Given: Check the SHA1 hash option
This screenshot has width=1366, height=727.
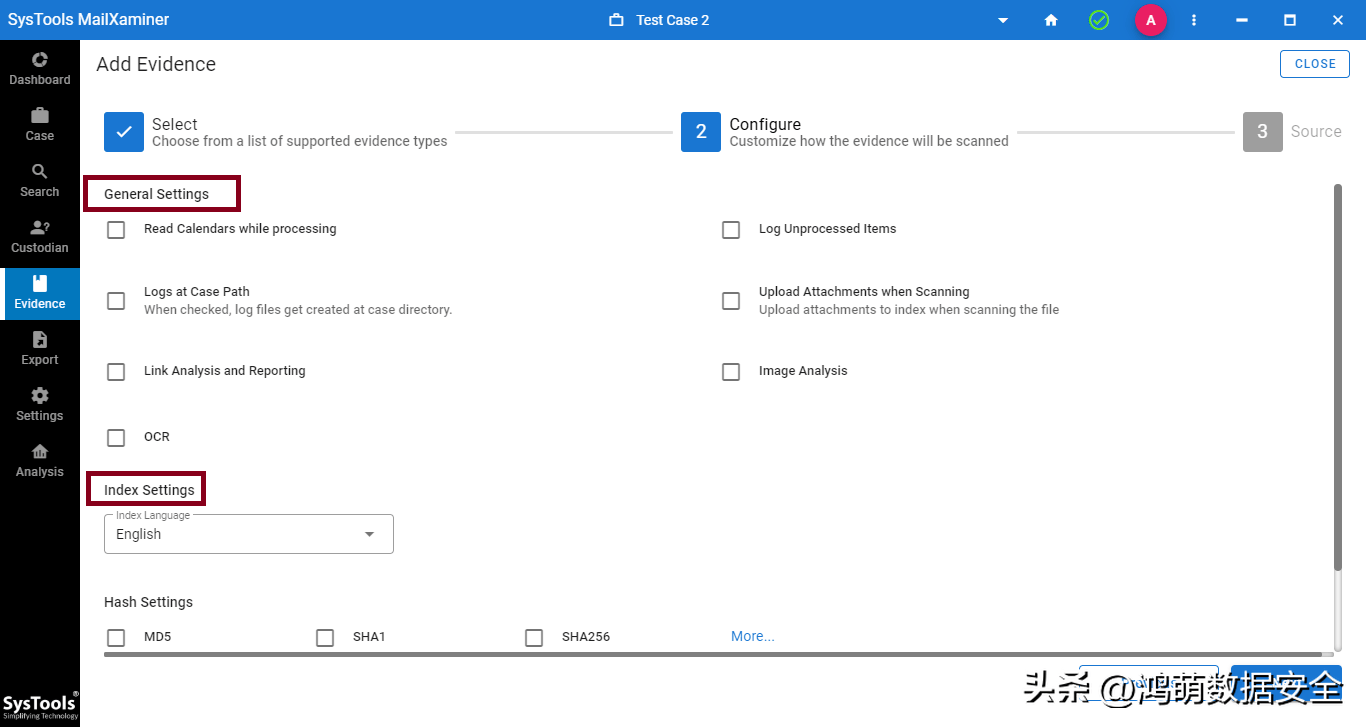Looking at the screenshot, I should coord(325,638).
